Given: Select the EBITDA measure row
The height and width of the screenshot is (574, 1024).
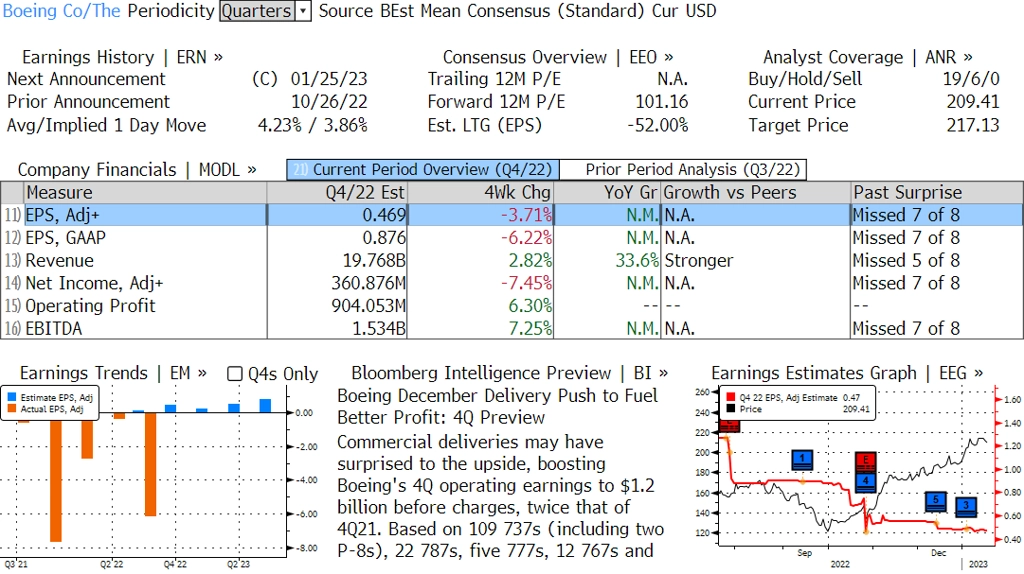Looking at the screenshot, I should (512, 328).
